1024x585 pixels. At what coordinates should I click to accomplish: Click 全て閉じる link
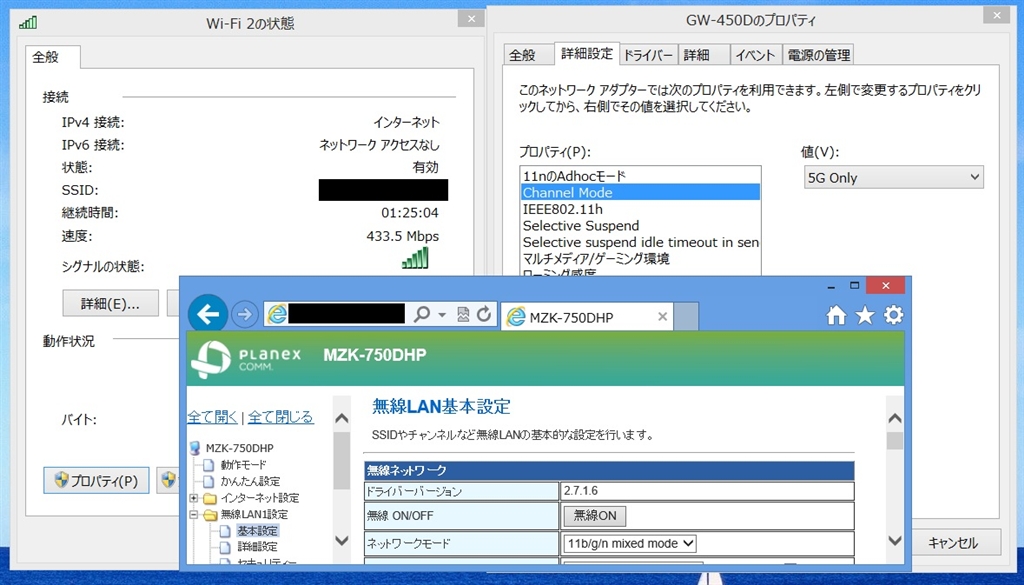pyautogui.click(x=281, y=417)
